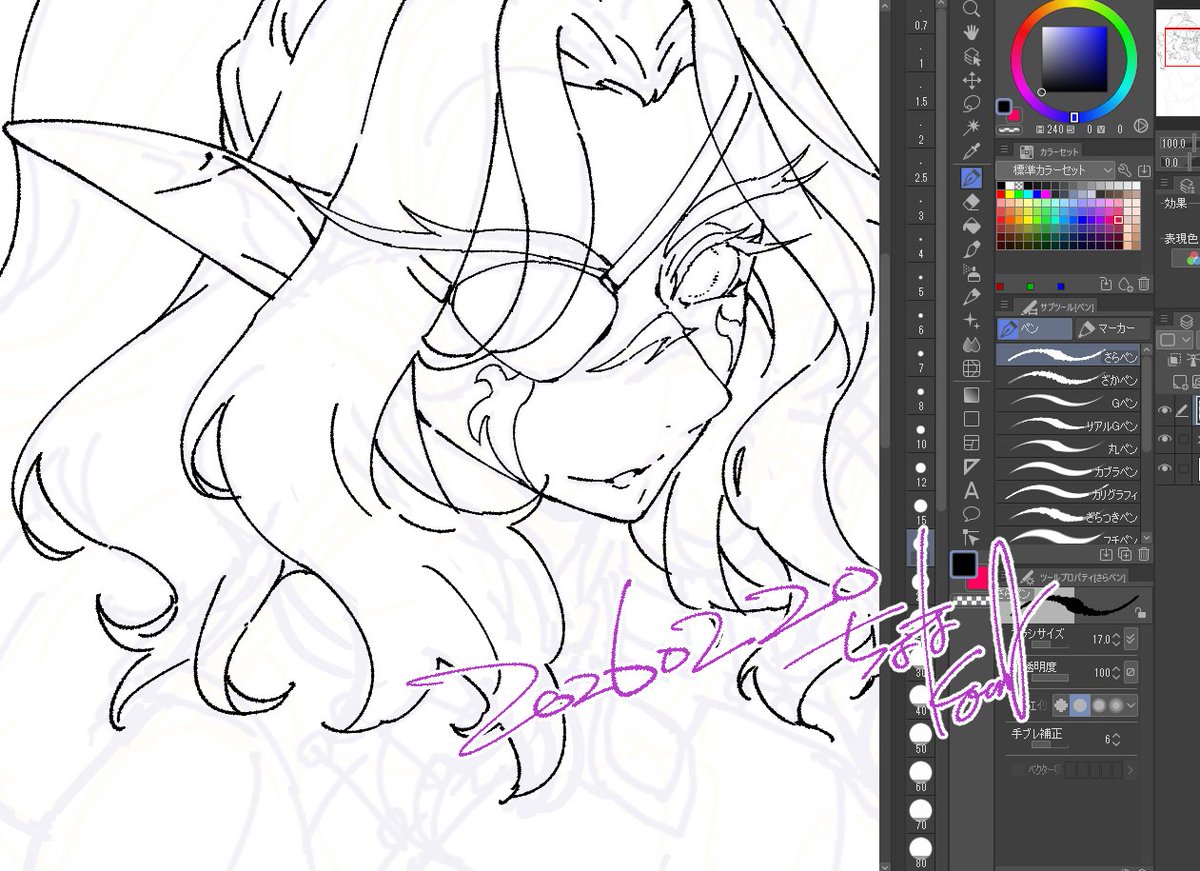
Task: Select the Zoom magnifier tool
Action: 970,8
